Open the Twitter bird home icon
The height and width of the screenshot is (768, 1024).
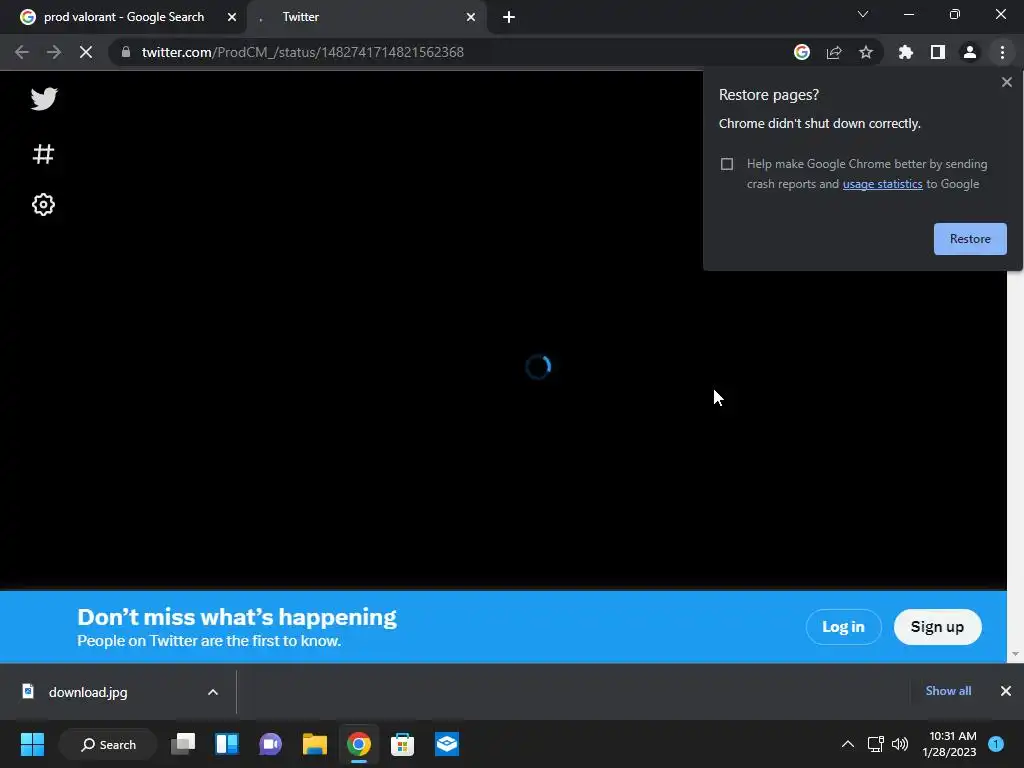coord(44,99)
